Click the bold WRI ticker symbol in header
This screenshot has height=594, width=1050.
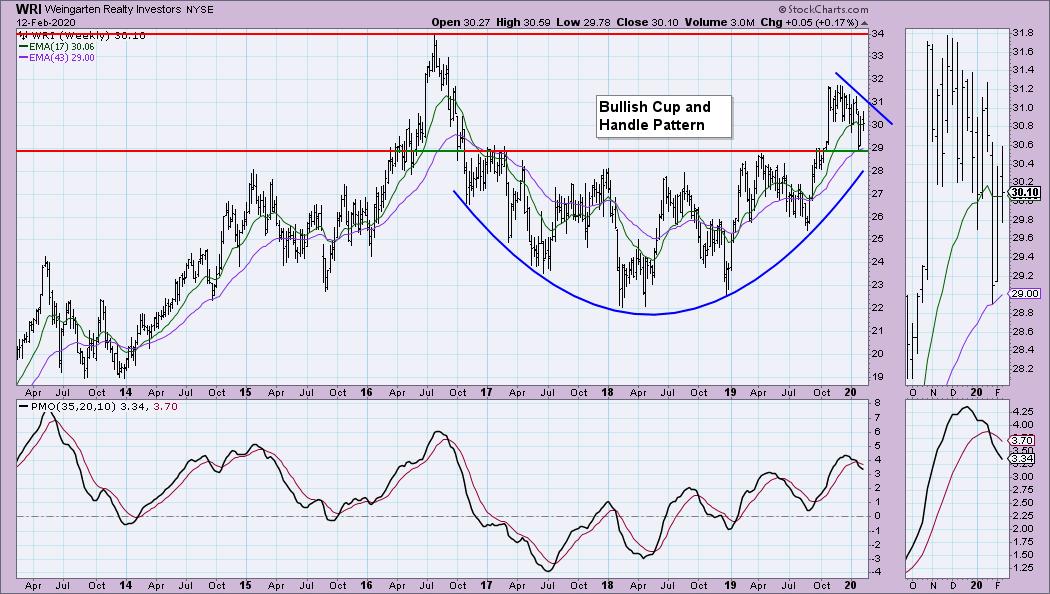29,9
